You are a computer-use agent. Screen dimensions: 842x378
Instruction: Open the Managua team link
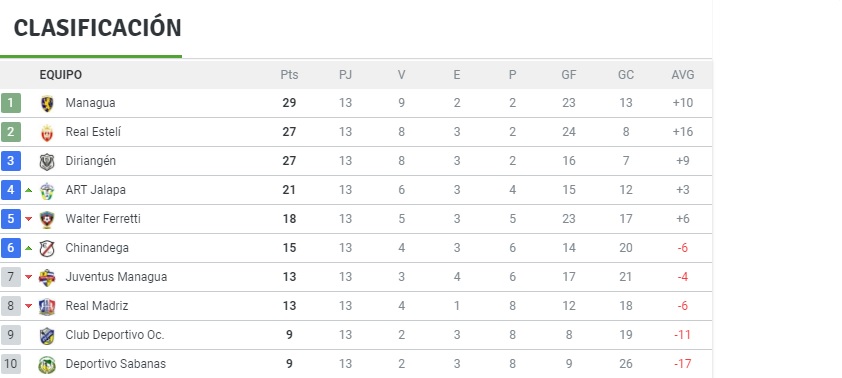90,103
